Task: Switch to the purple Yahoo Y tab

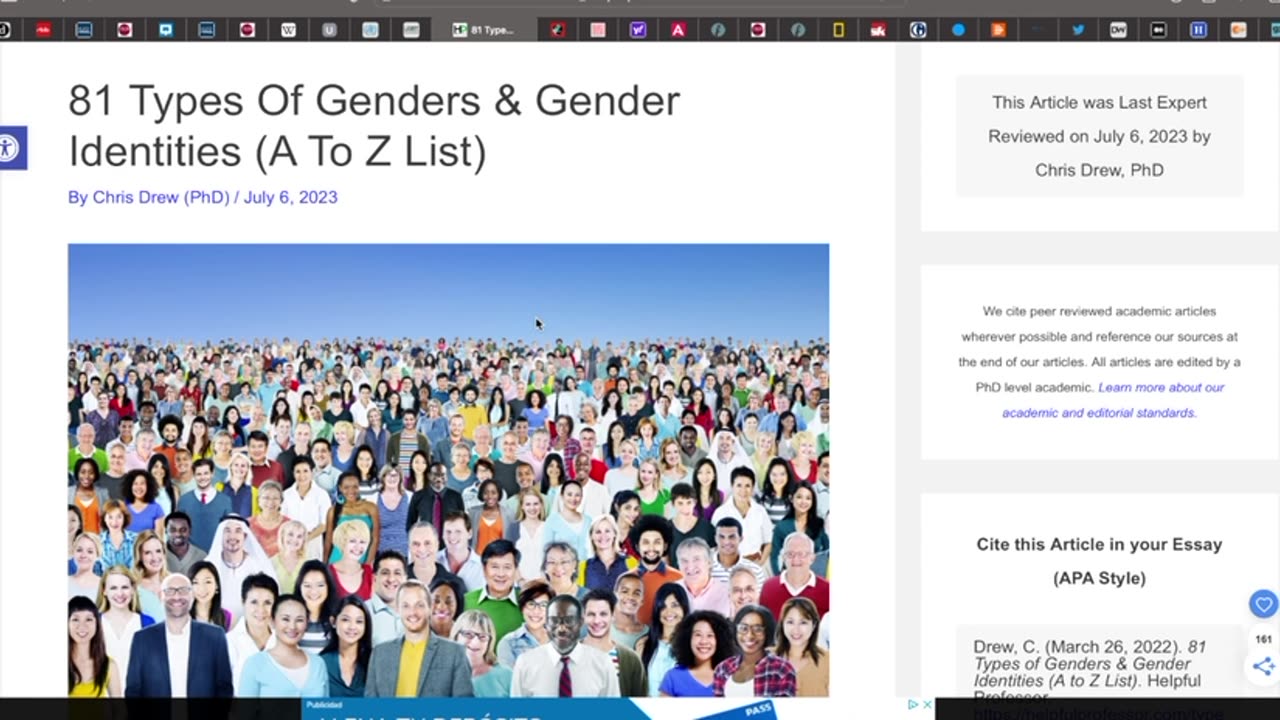Action: pyautogui.click(x=637, y=30)
